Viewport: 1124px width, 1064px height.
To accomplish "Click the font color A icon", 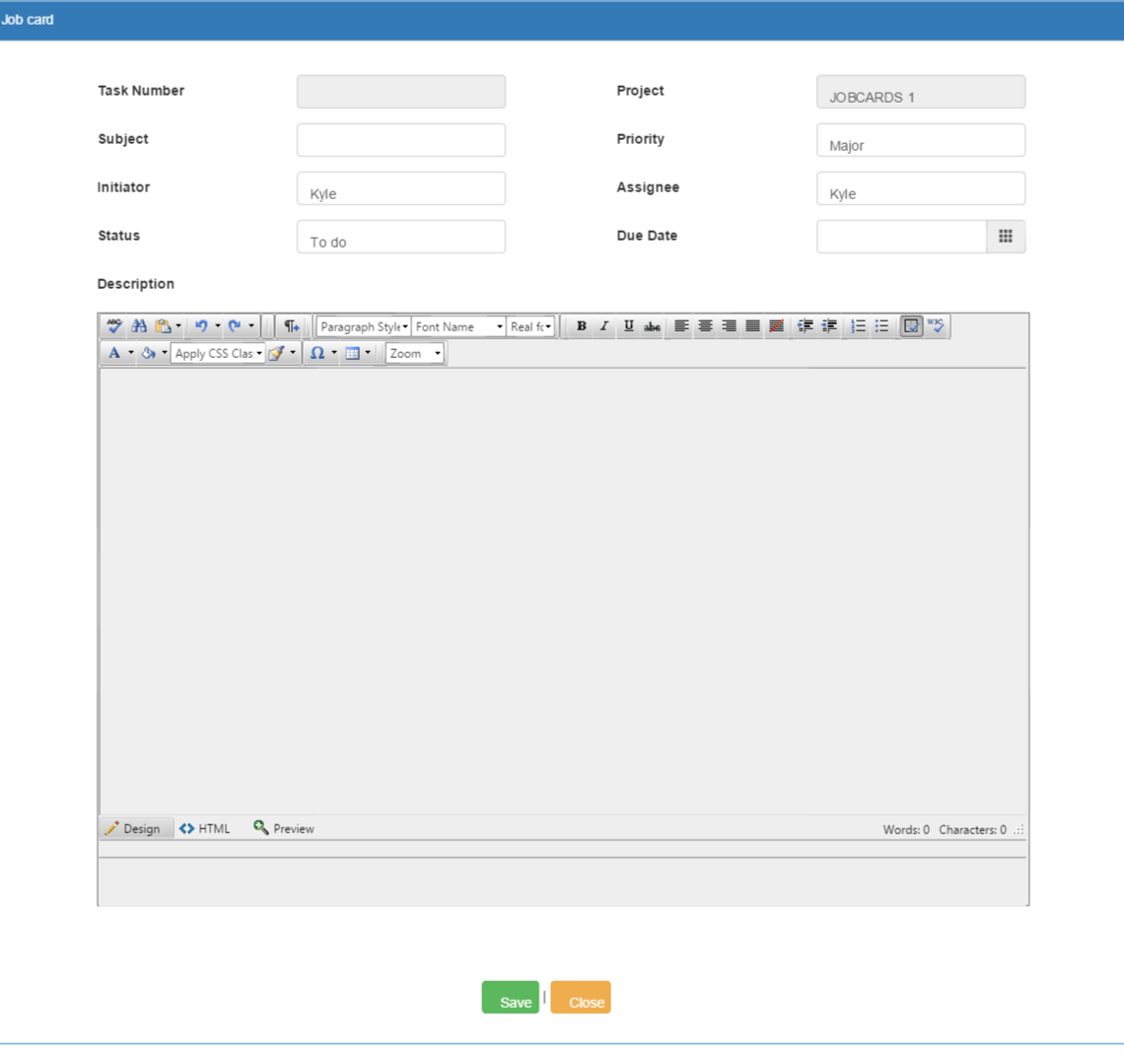I will (114, 353).
